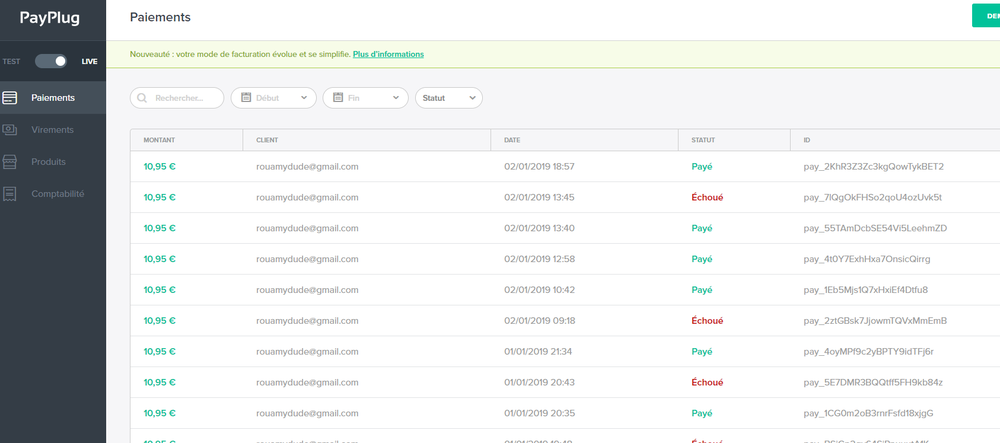Image resolution: width=1000 pixels, height=443 pixels.
Task: Open payment dated 02/01/2019 12:58
Action: 565,259
